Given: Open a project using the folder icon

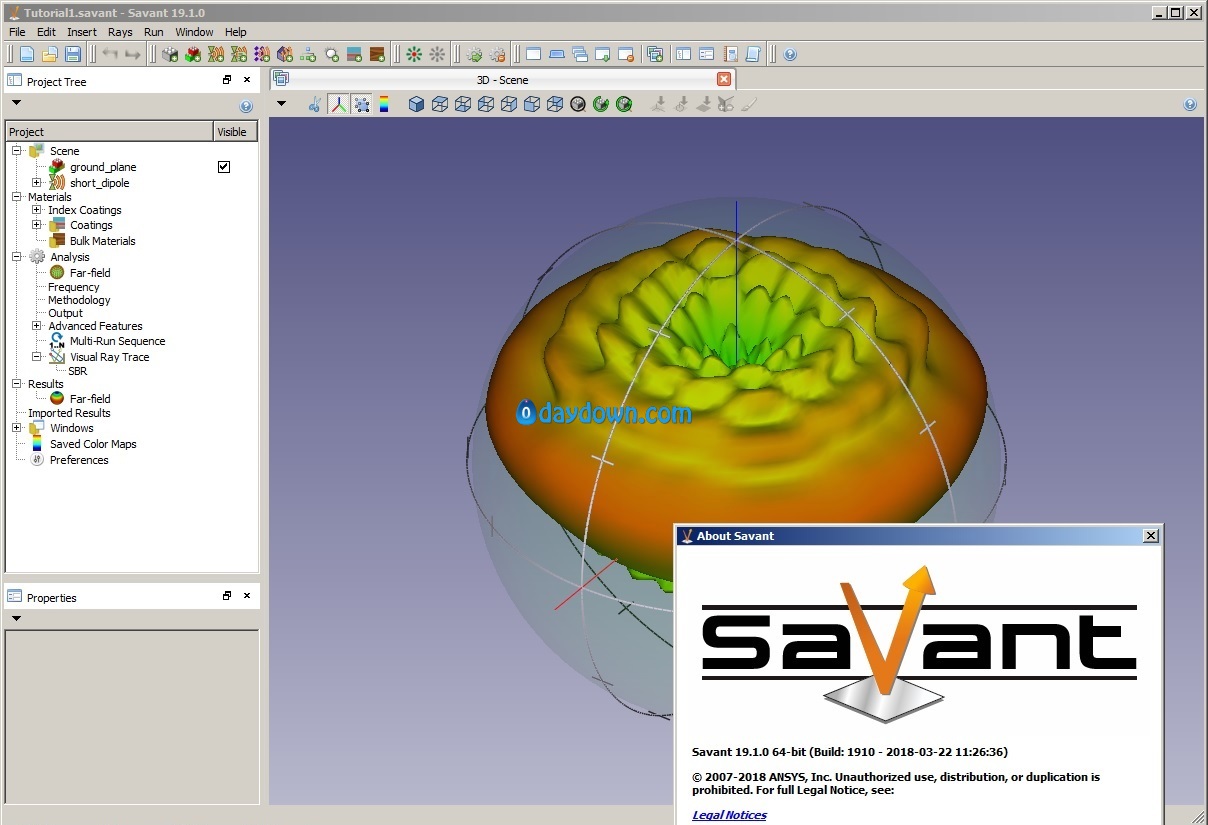Looking at the screenshot, I should 49,54.
